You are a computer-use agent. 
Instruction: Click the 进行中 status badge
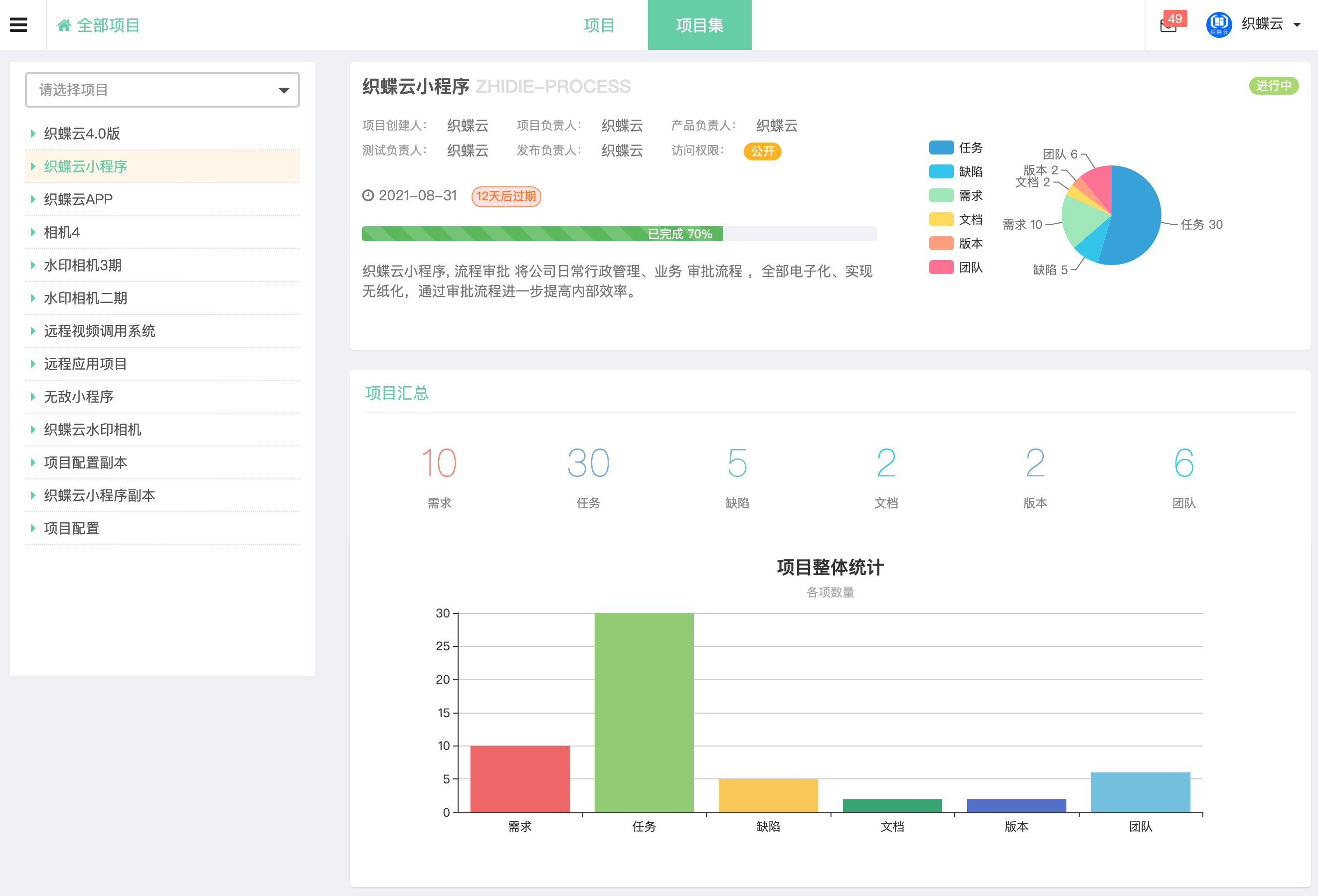point(1273,86)
